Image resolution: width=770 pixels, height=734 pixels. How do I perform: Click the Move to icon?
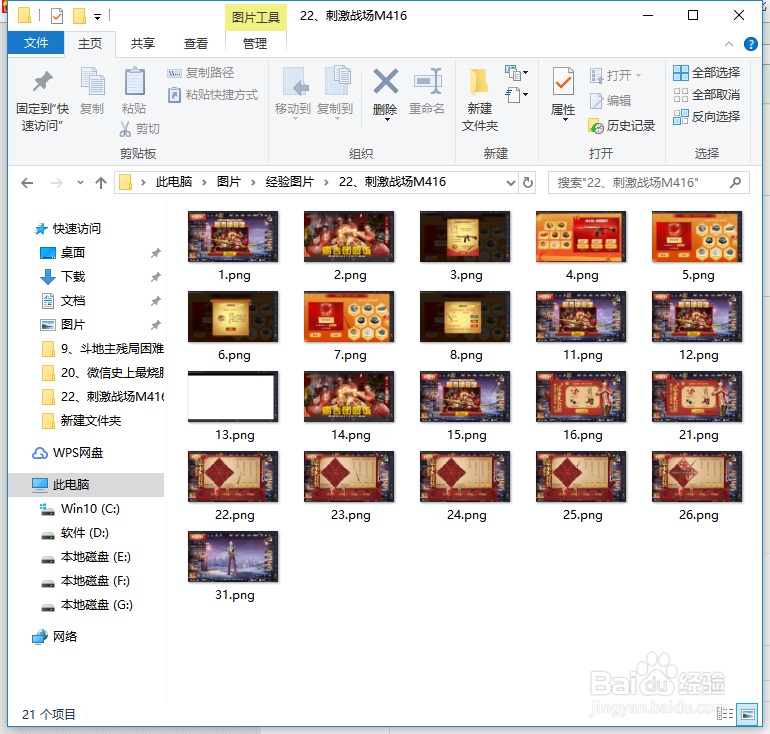click(x=295, y=81)
